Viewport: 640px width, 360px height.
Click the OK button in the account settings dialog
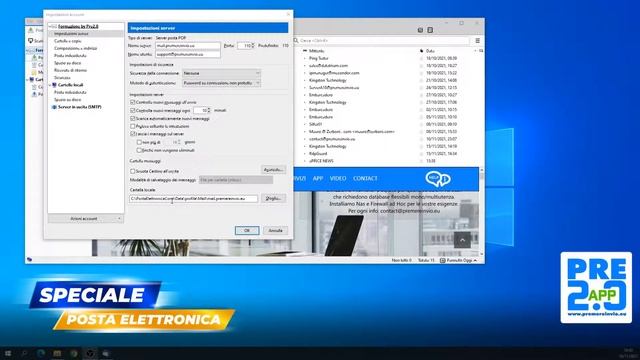[x=247, y=231]
